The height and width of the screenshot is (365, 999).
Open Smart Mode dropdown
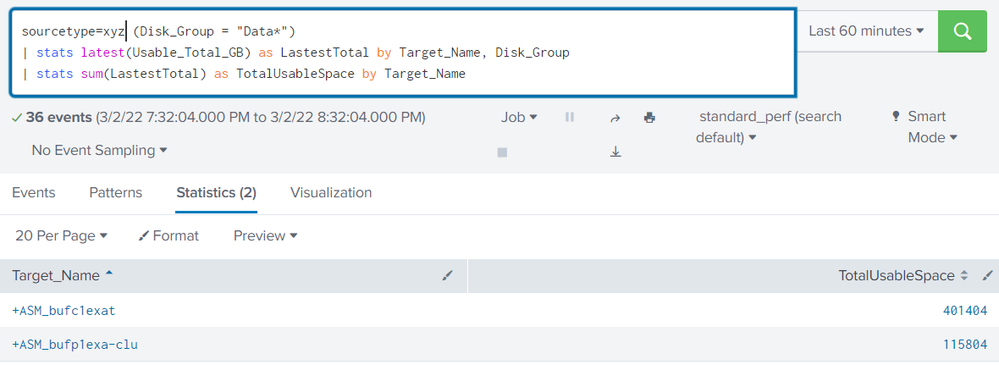point(924,127)
